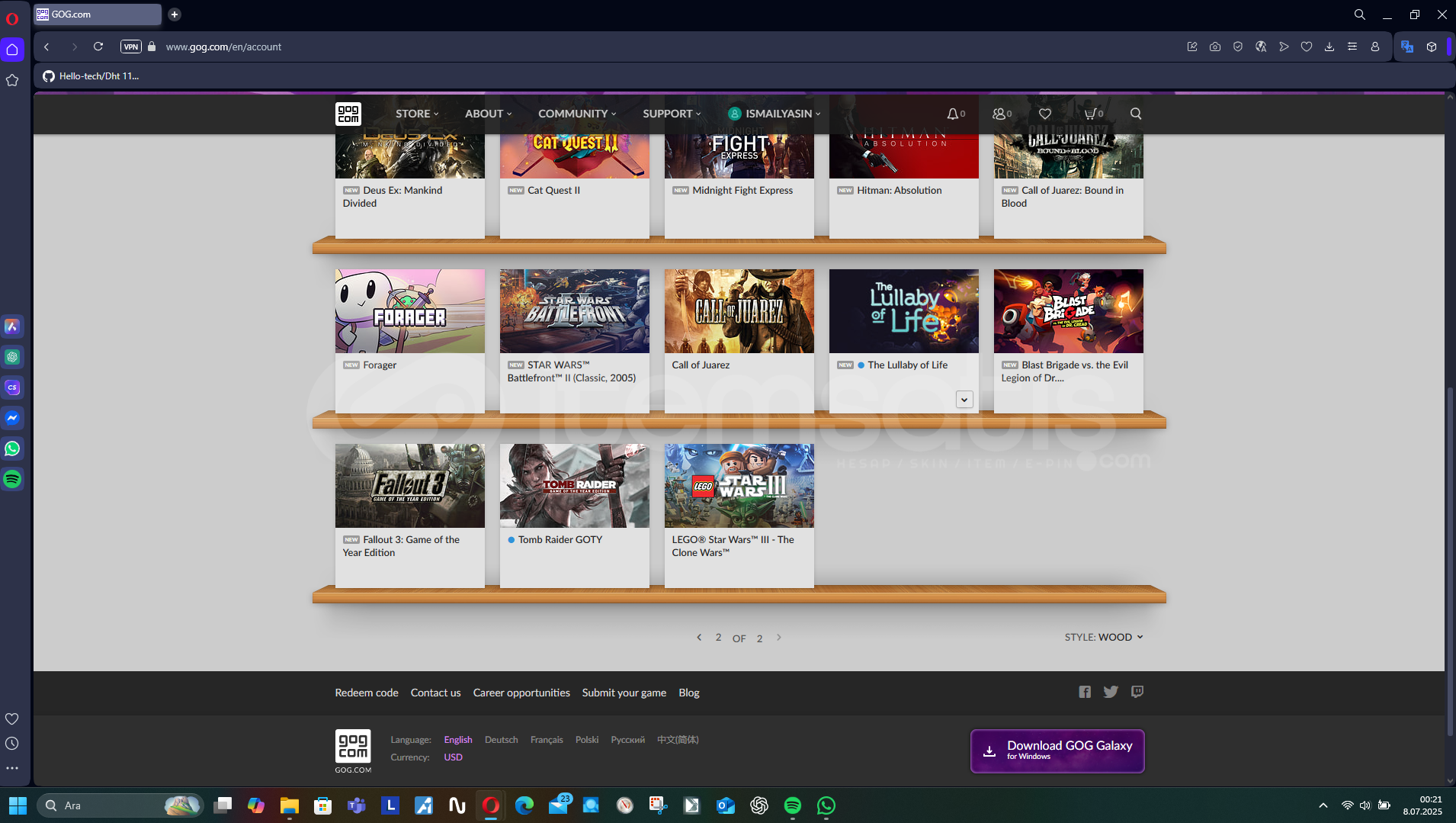Open GOG Twitter page icon

pyautogui.click(x=1111, y=692)
